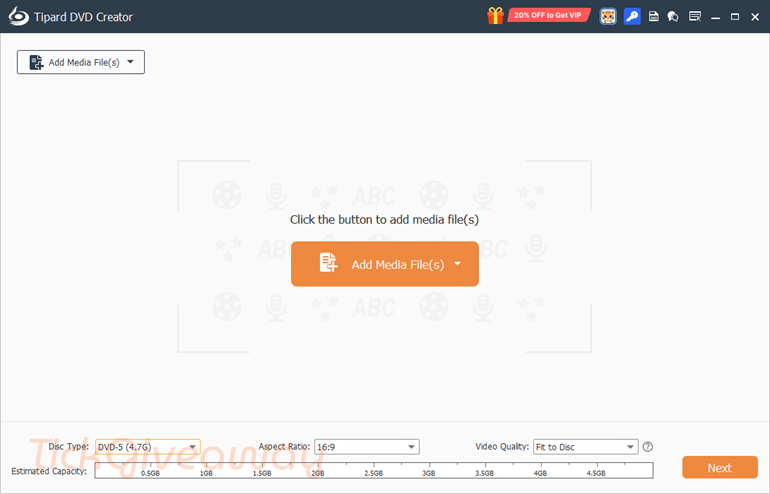Image resolution: width=770 pixels, height=494 pixels.
Task: Click the Tipard DVD Creator title text
Action: click(83, 17)
